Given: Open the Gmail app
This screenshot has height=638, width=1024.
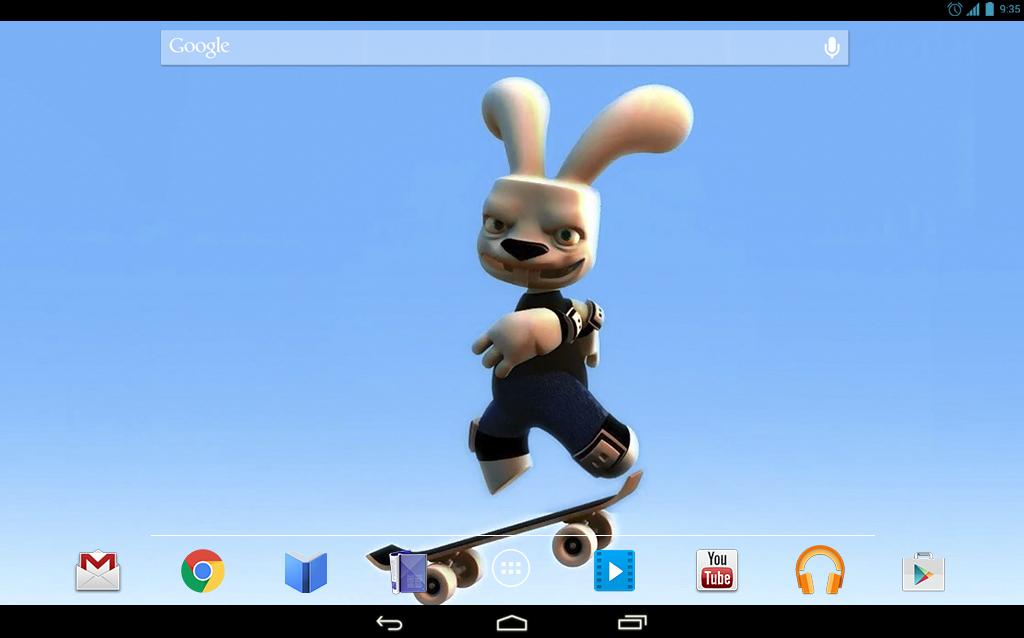Looking at the screenshot, I should pos(98,571).
